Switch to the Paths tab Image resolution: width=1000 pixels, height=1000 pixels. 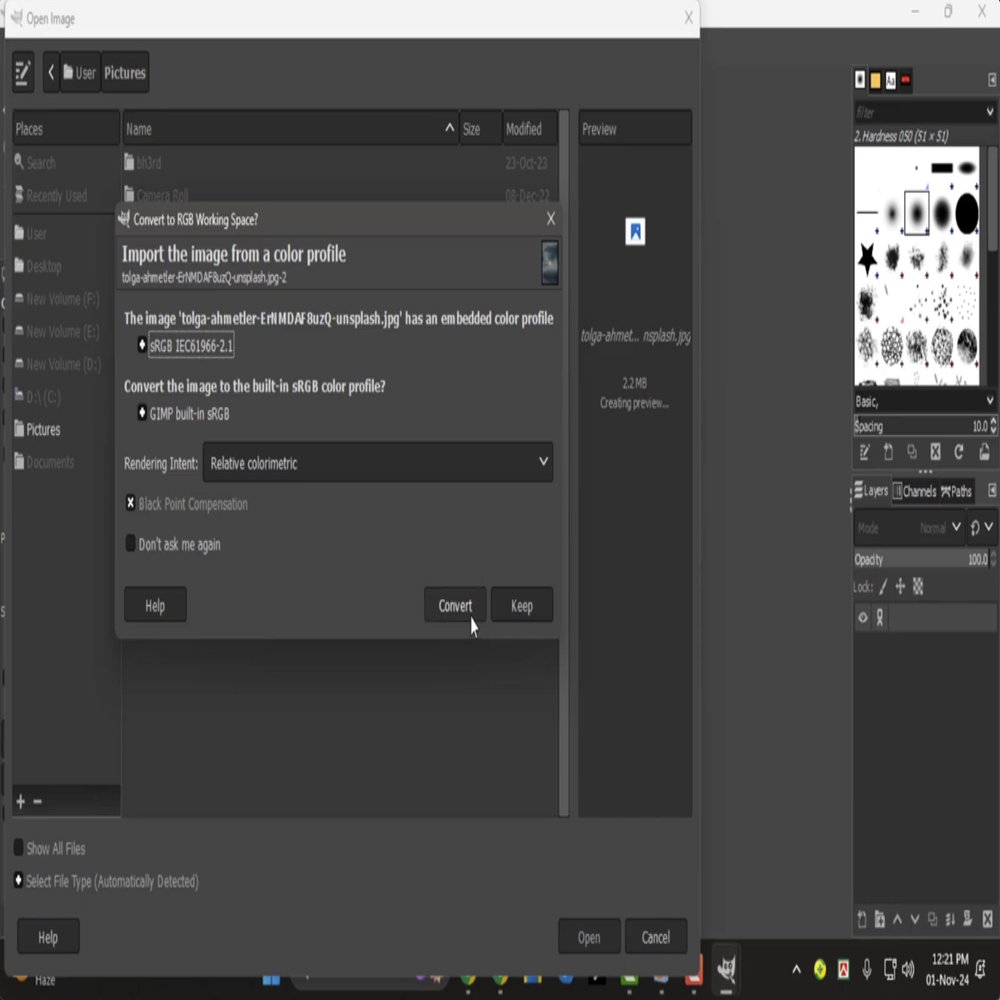point(956,491)
